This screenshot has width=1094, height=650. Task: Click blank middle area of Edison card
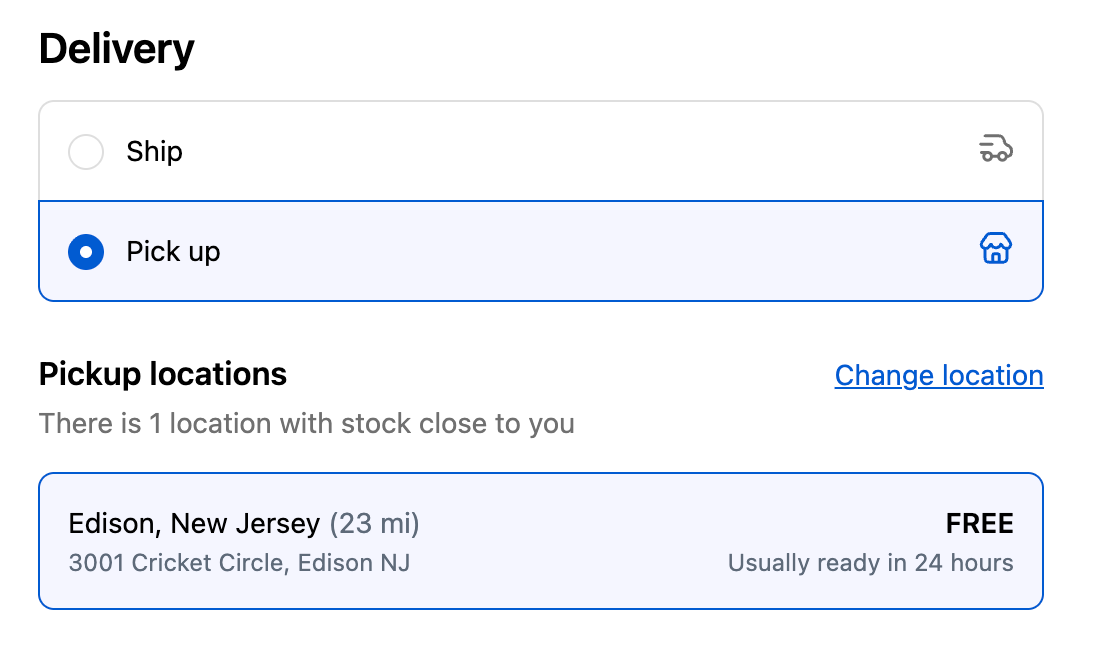click(572, 543)
